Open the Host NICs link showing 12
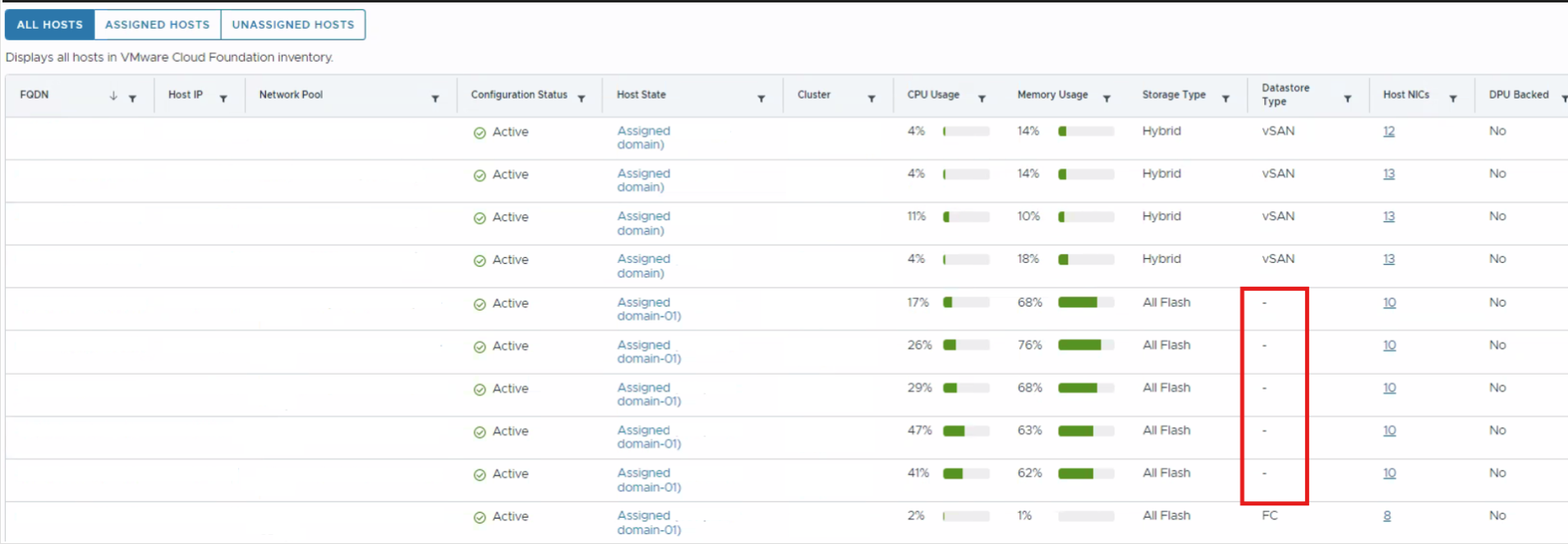 1389,131
